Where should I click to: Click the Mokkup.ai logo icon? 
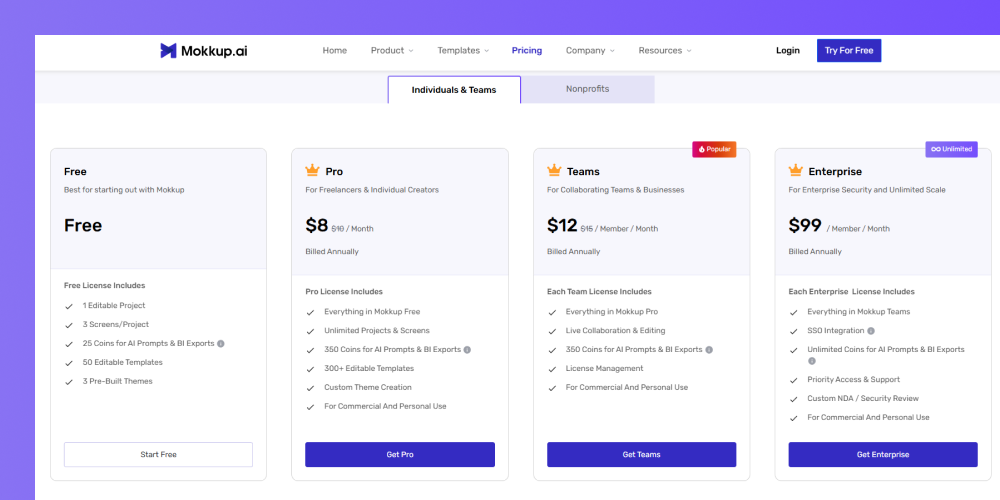(168, 50)
